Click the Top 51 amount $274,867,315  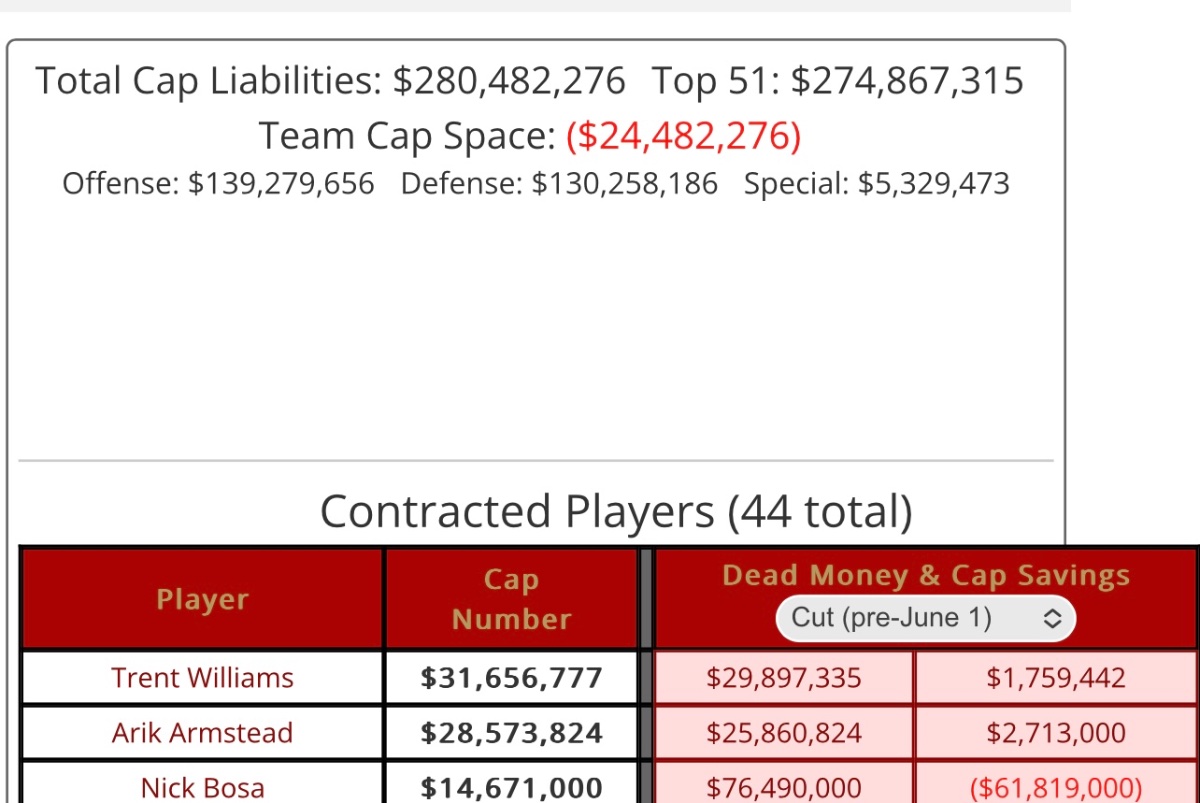(x=907, y=81)
